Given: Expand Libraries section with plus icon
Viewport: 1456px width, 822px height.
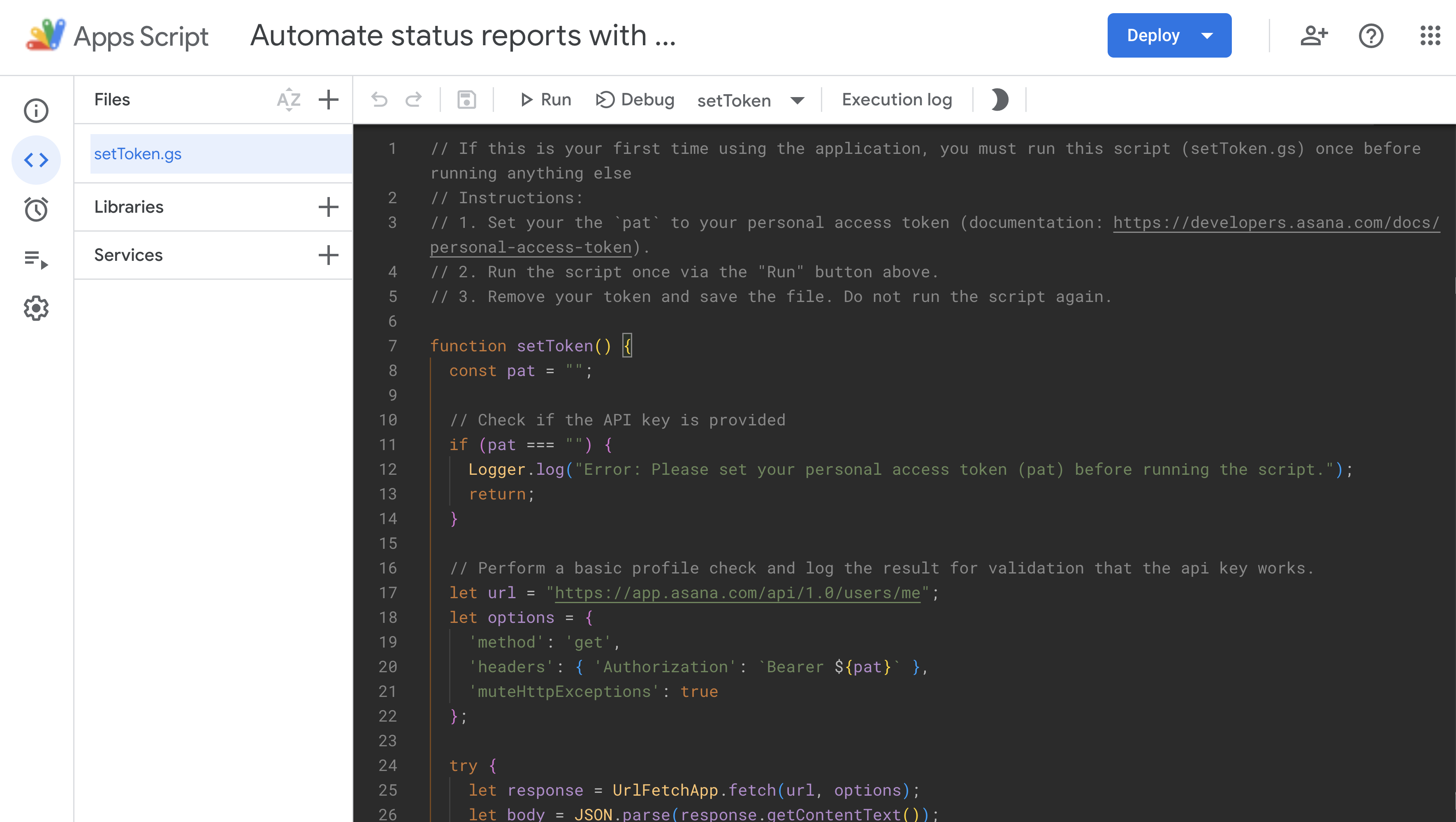Looking at the screenshot, I should [327, 207].
